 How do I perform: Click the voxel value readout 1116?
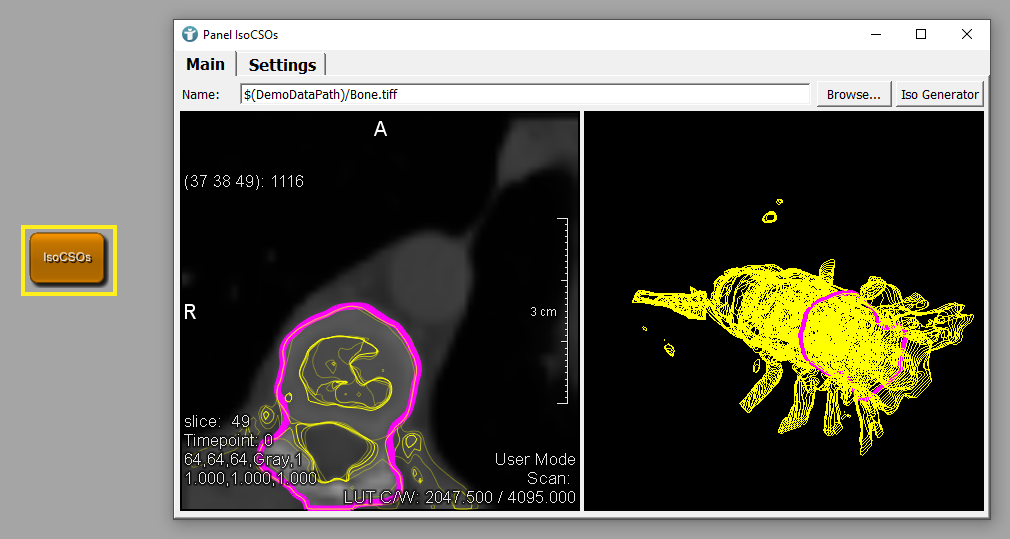[x=287, y=182]
